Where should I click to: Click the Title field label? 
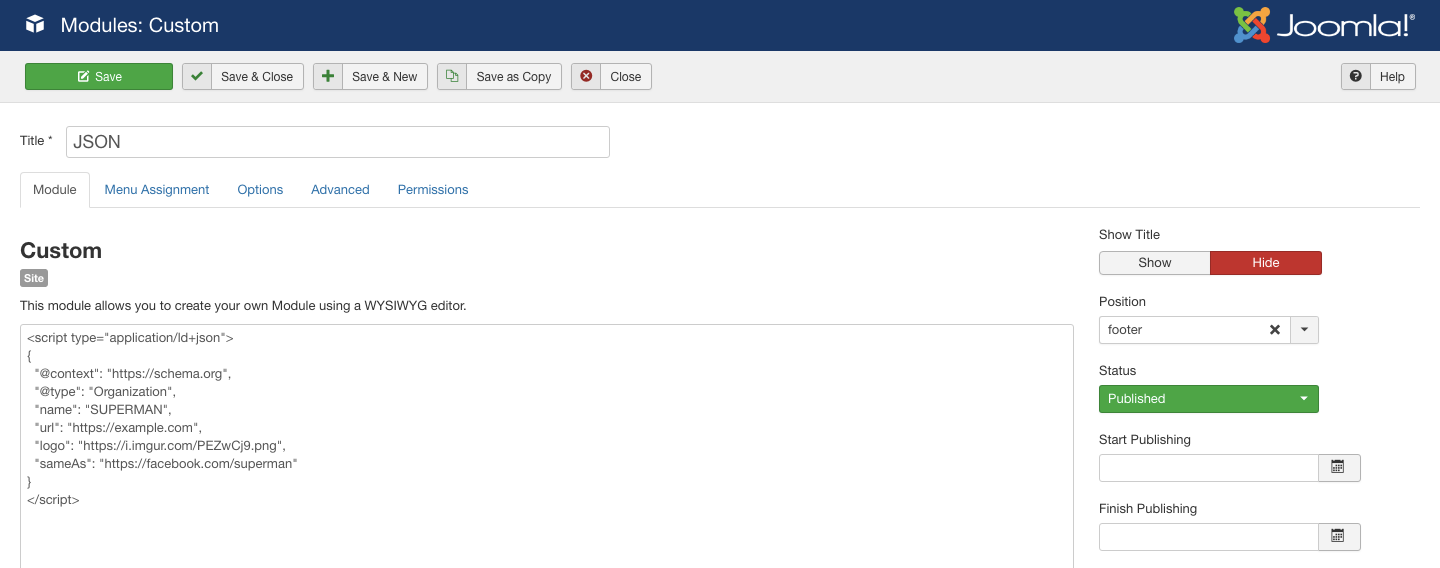[x=37, y=141]
